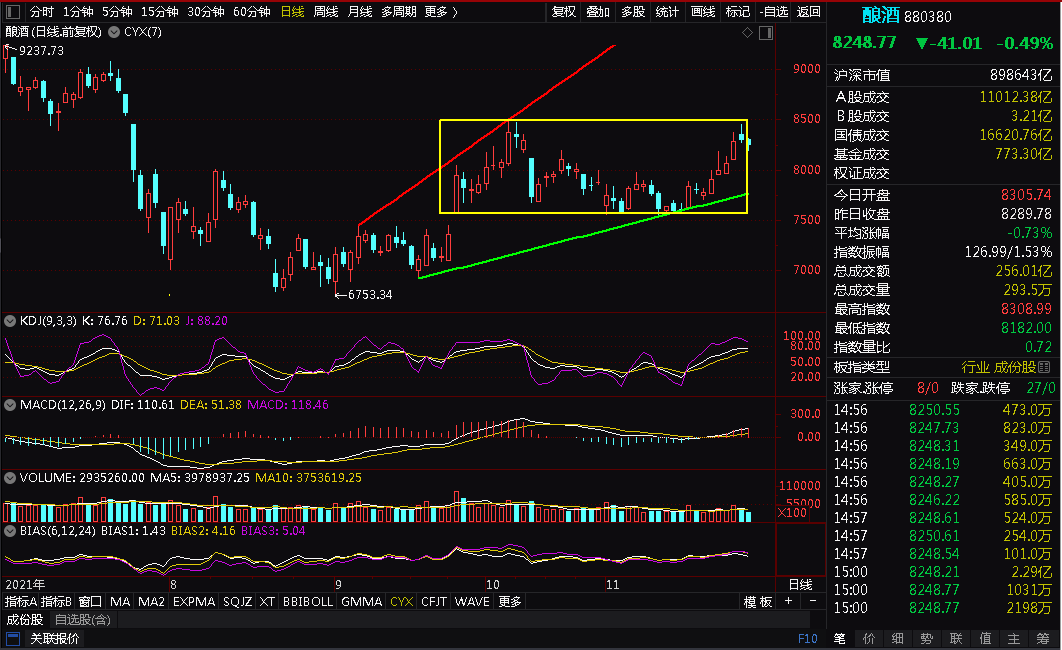Click the minus zoom-out button
The image size is (1062, 650).
[x=813, y=601]
